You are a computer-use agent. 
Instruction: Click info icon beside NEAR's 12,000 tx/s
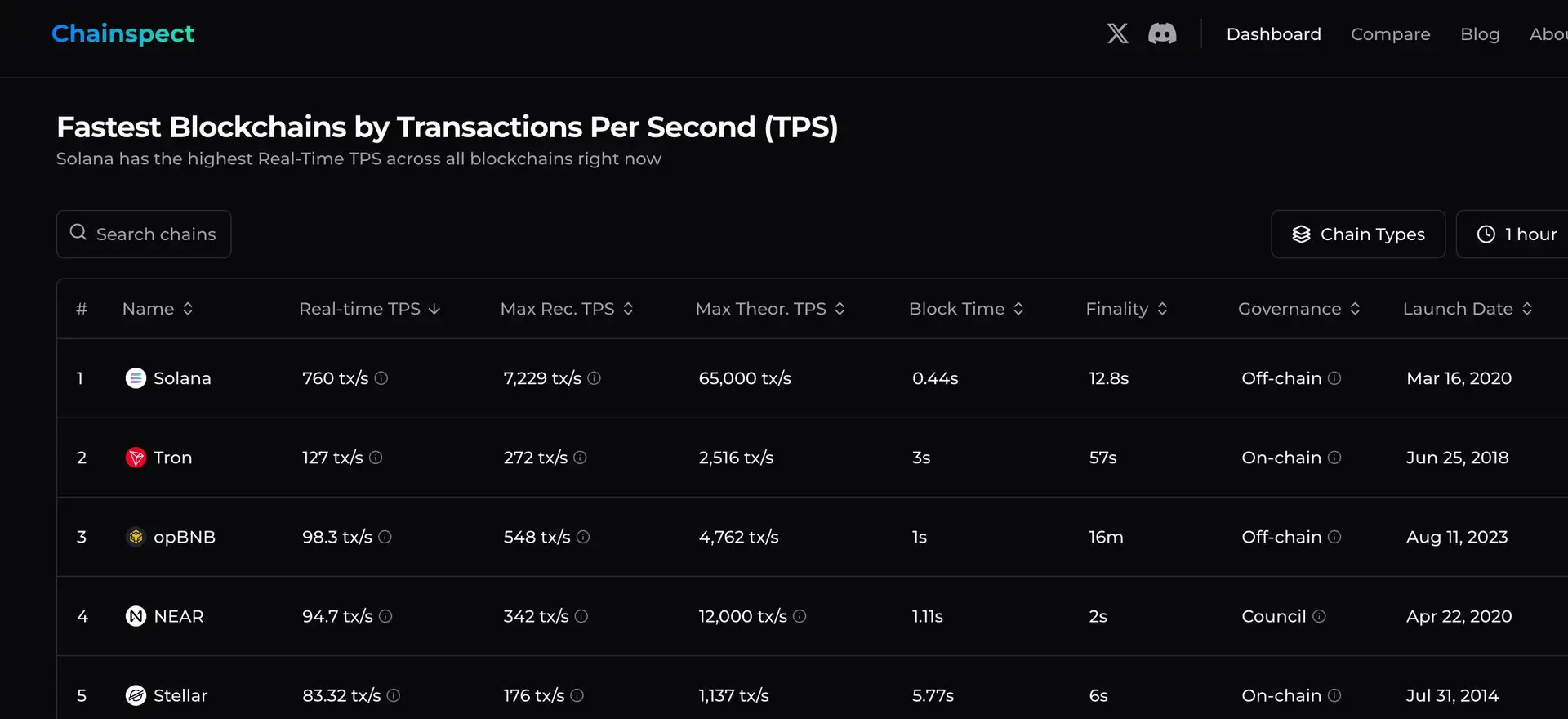(800, 616)
